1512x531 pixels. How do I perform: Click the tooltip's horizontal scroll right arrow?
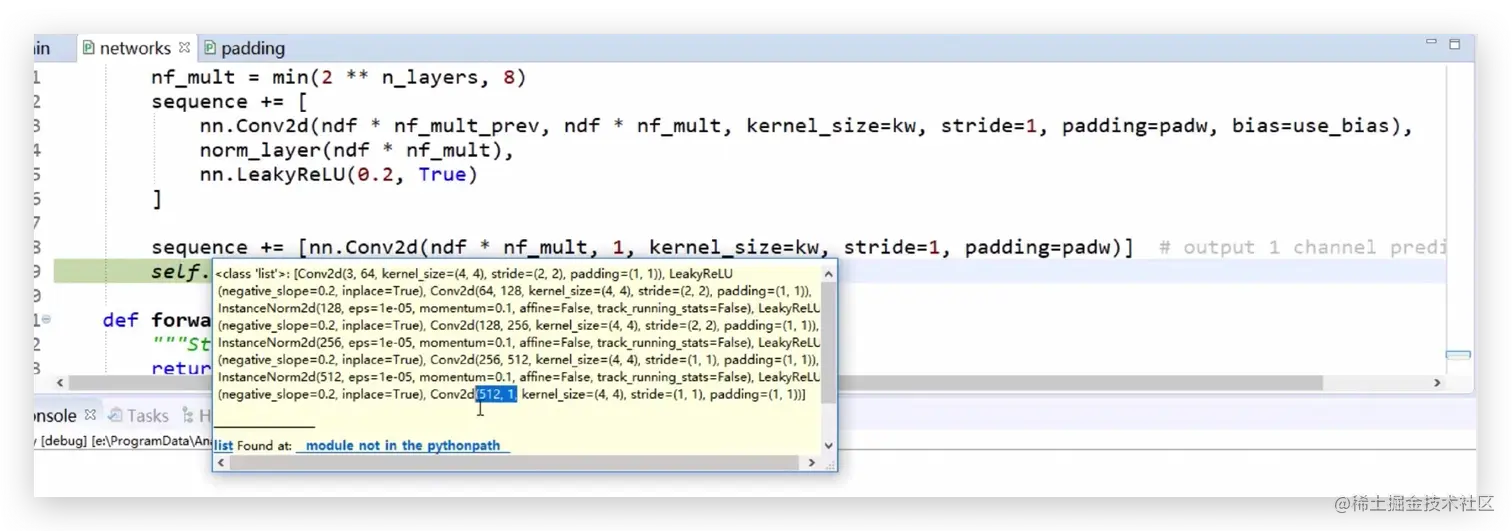coord(811,463)
